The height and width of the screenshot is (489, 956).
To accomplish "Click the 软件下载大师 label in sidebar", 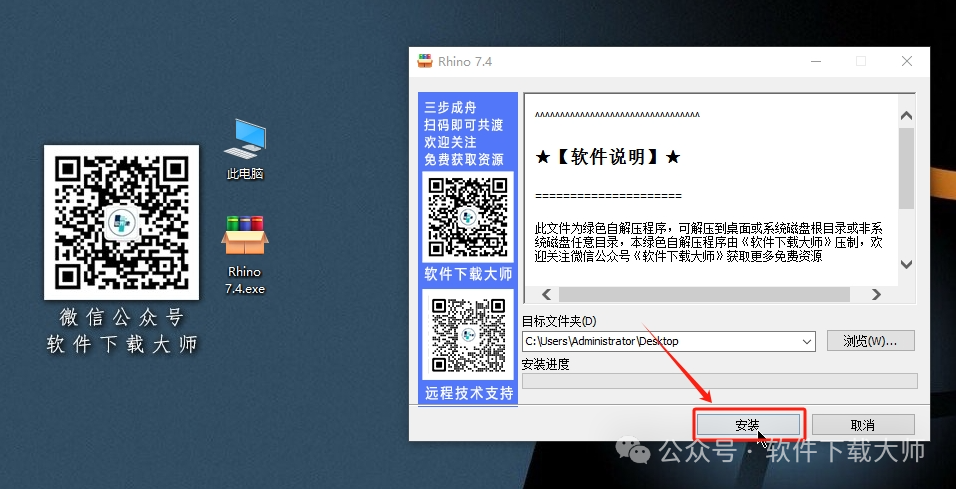I will tap(468, 274).
